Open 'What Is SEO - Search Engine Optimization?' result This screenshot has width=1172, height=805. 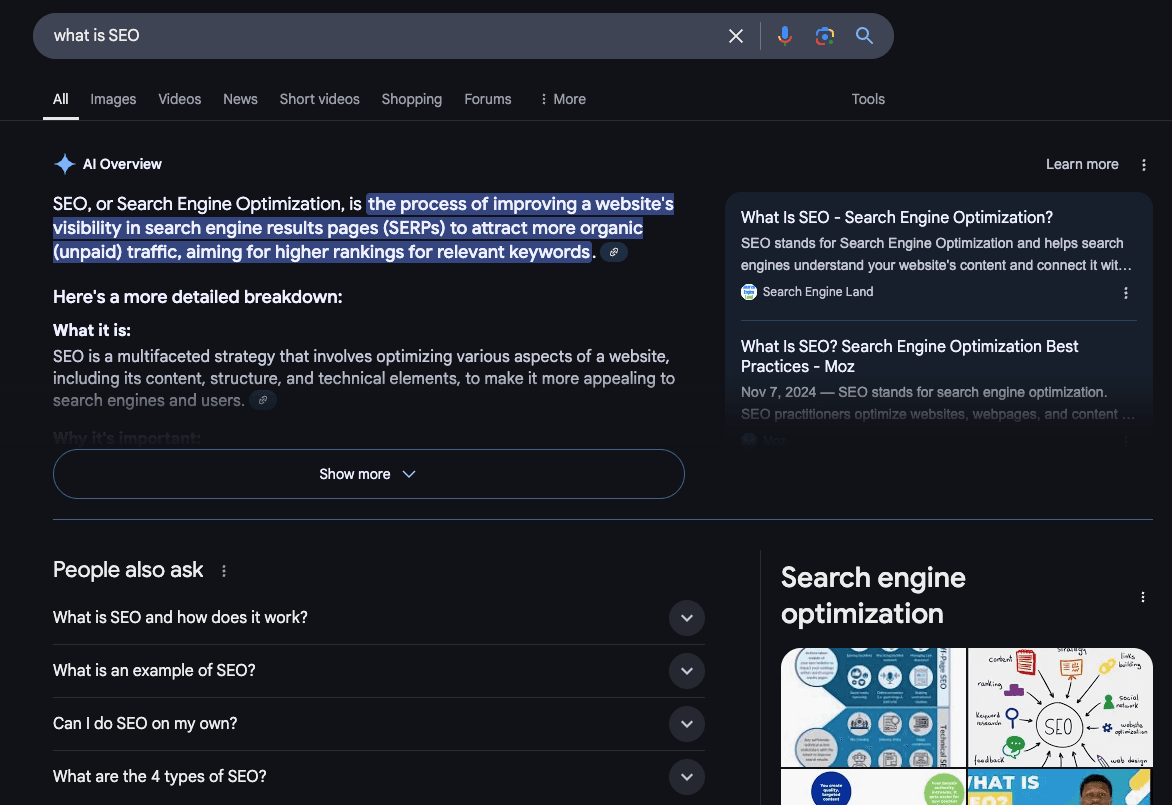[x=897, y=217]
